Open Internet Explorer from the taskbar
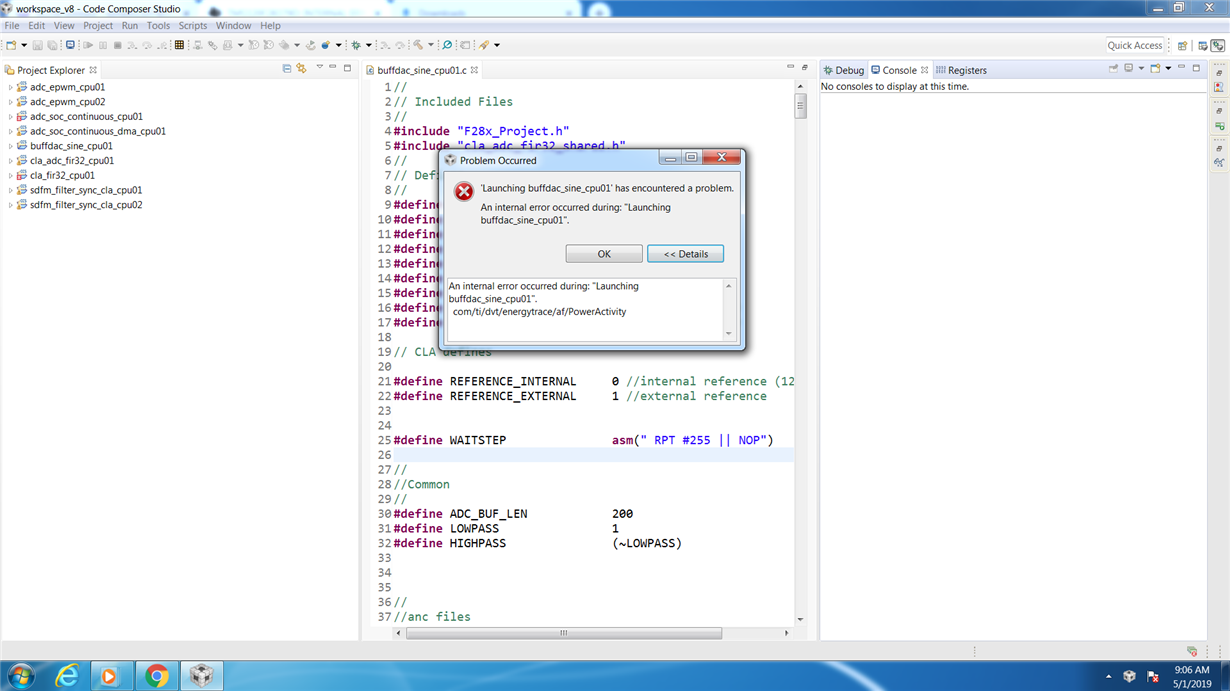 [x=67, y=676]
